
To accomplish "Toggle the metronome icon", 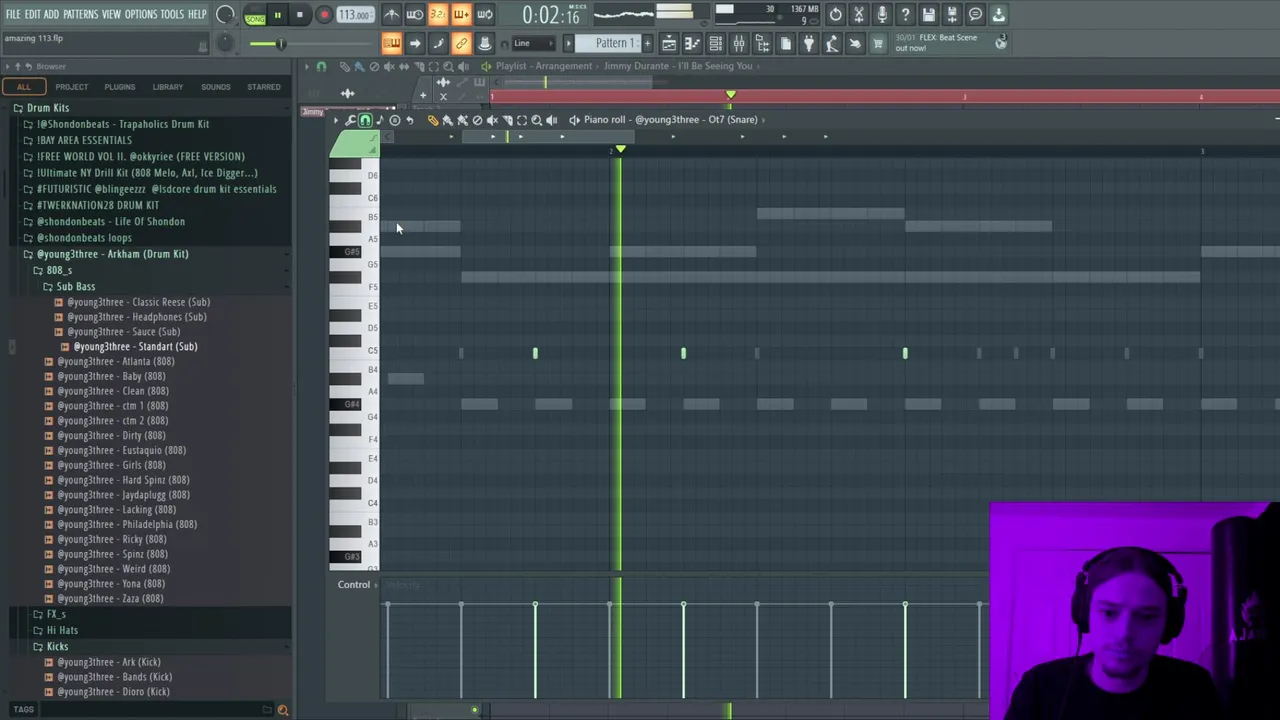I will click(391, 15).
